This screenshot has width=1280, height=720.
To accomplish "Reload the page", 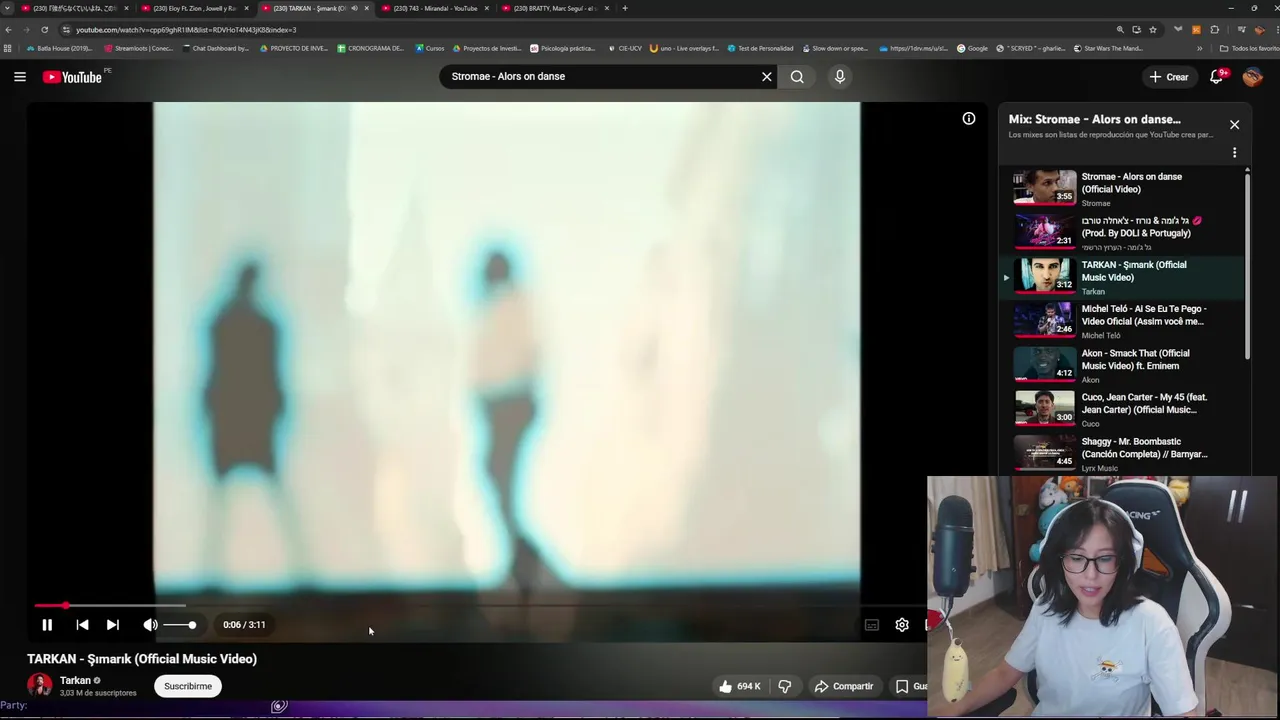I will (x=44, y=30).
